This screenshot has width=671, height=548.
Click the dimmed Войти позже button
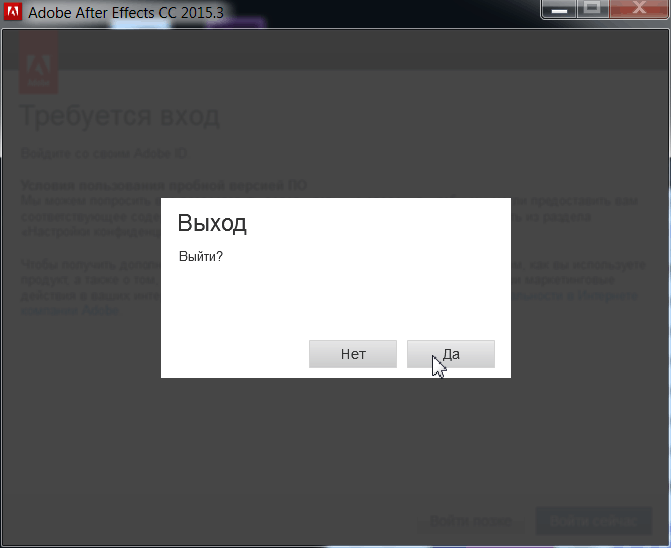pyautogui.click(x=471, y=521)
